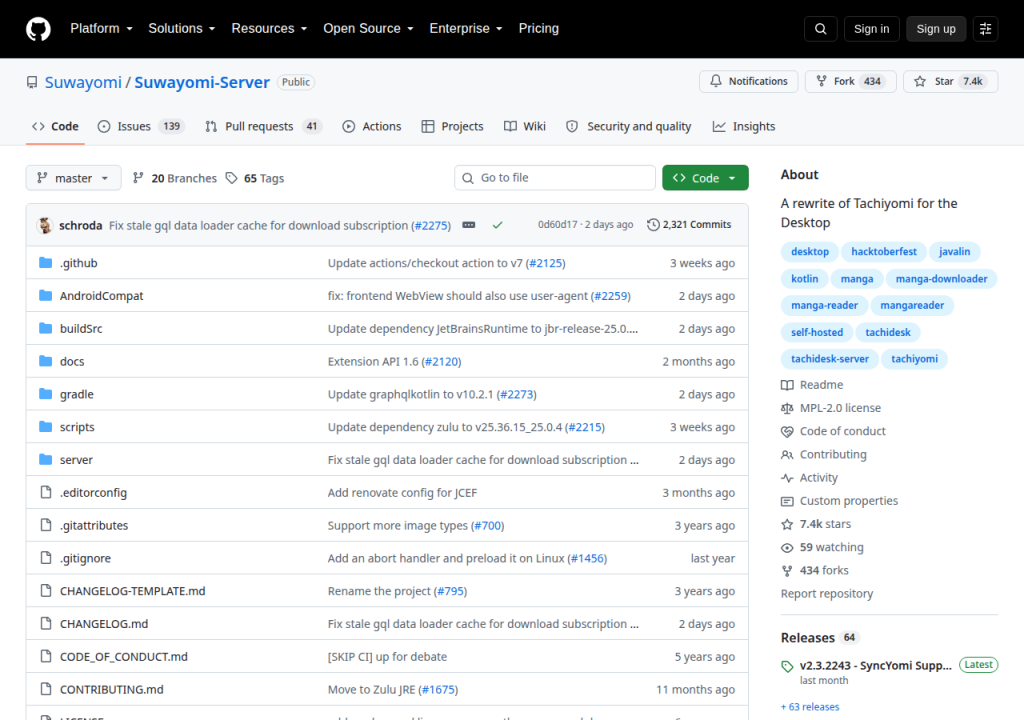Open commit hash 0d60d17
The height and width of the screenshot is (720, 1024).
tap(558, 224)
